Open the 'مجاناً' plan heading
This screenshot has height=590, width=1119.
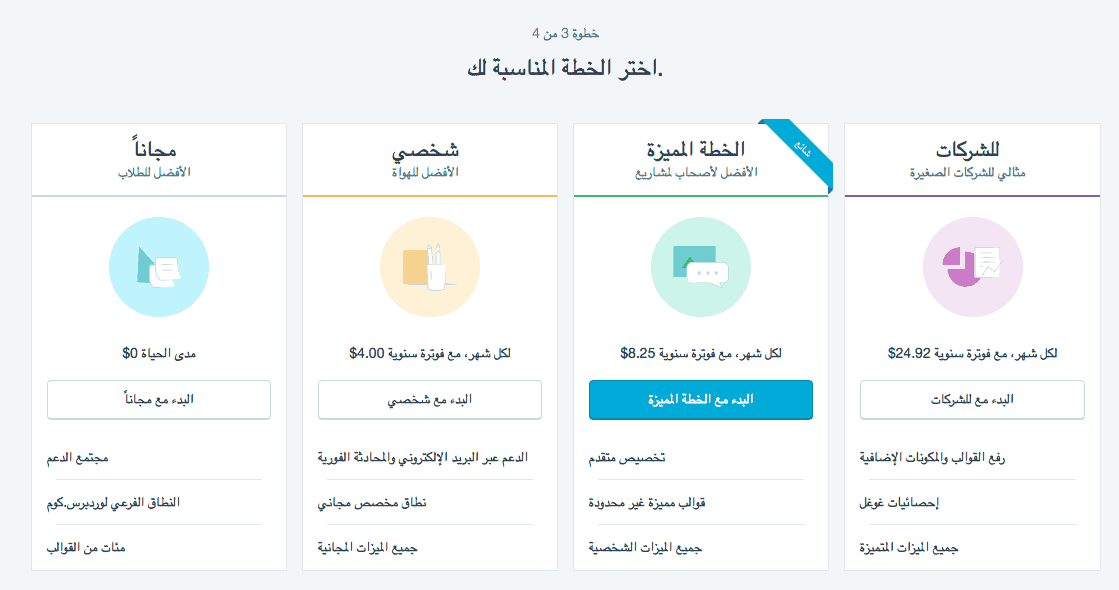point(155,149)
